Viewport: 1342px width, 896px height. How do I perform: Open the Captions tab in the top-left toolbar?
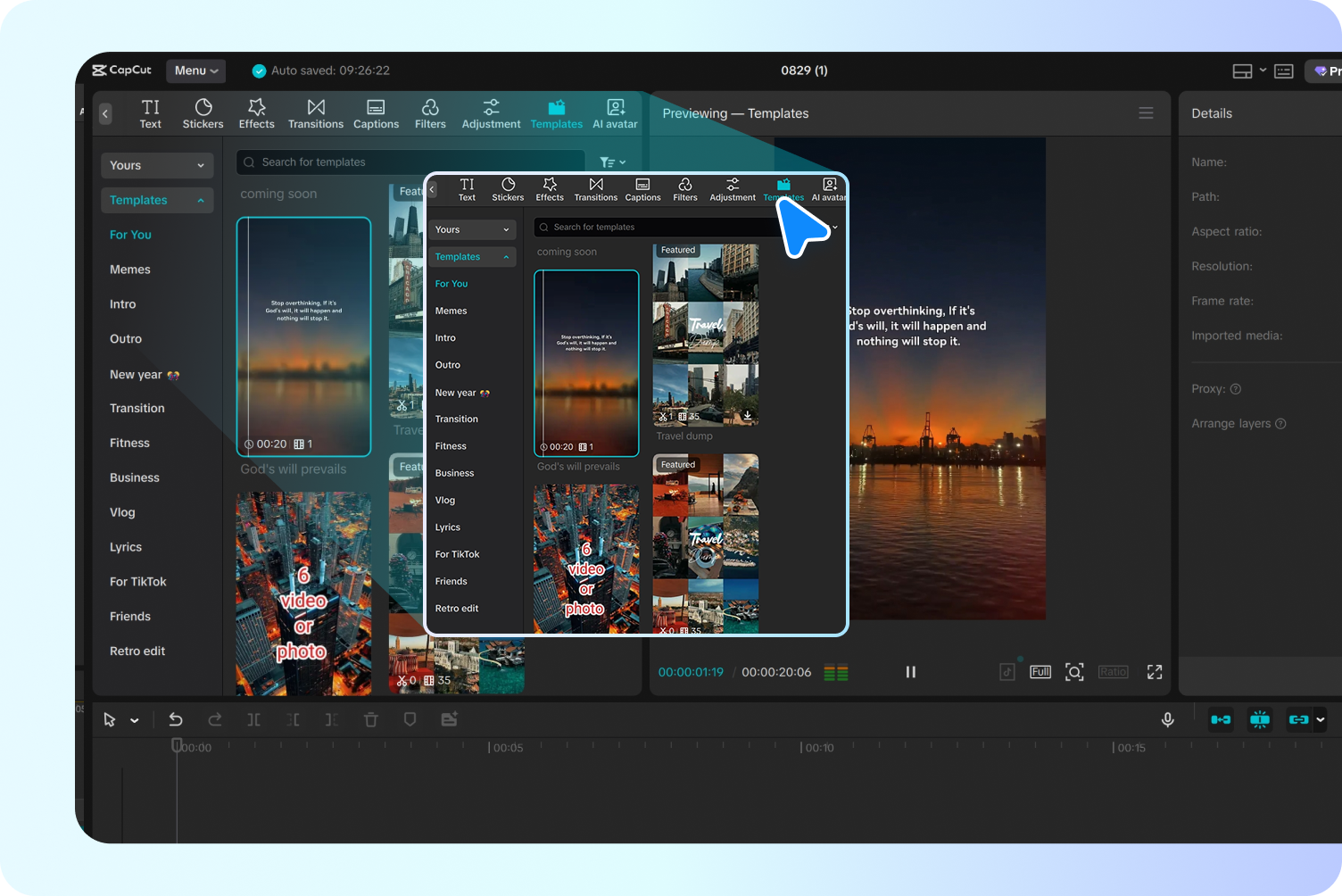(376, 113)
